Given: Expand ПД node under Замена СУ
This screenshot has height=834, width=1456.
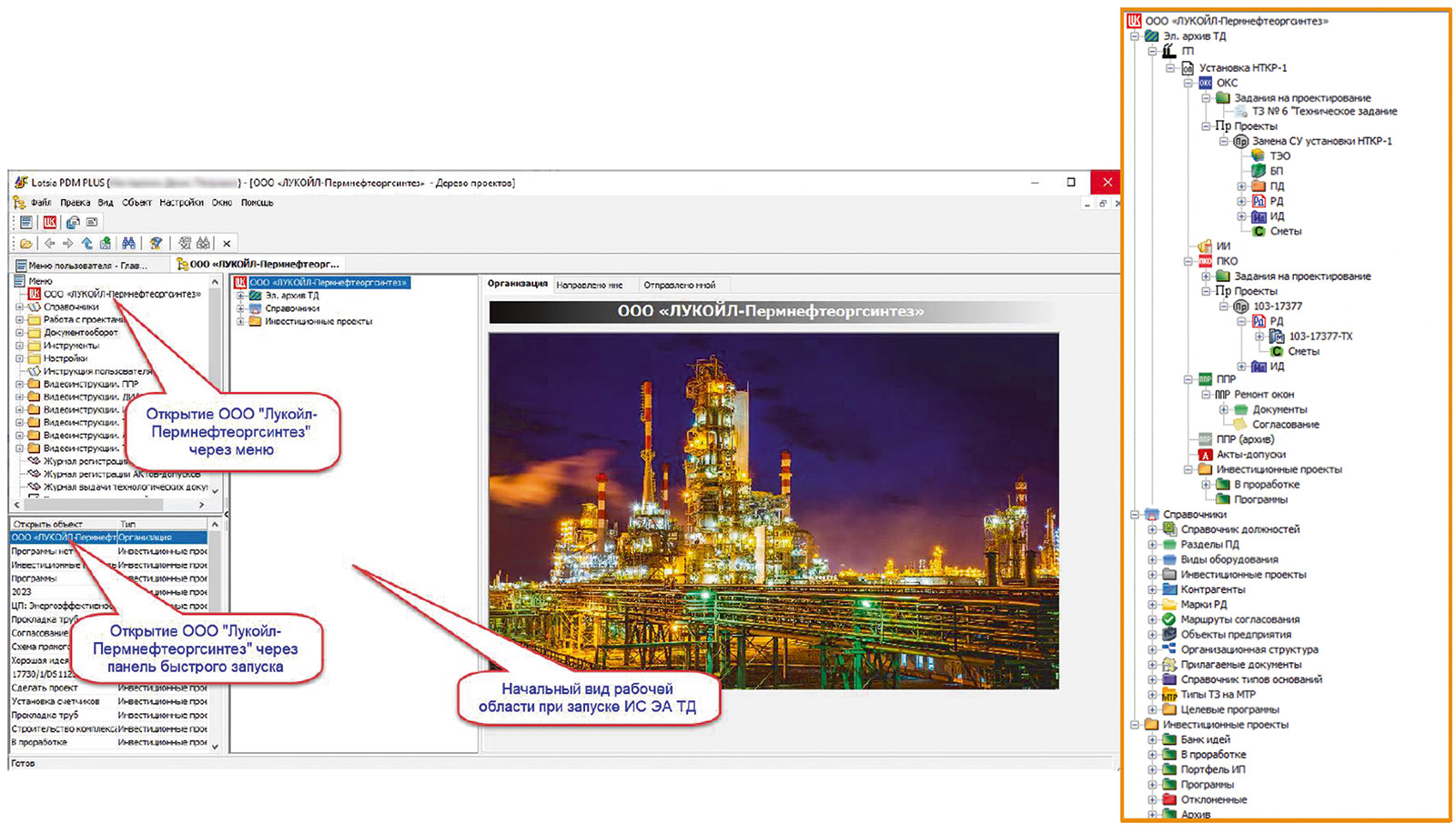Looking at the screenshot, I should point(1241,186).
